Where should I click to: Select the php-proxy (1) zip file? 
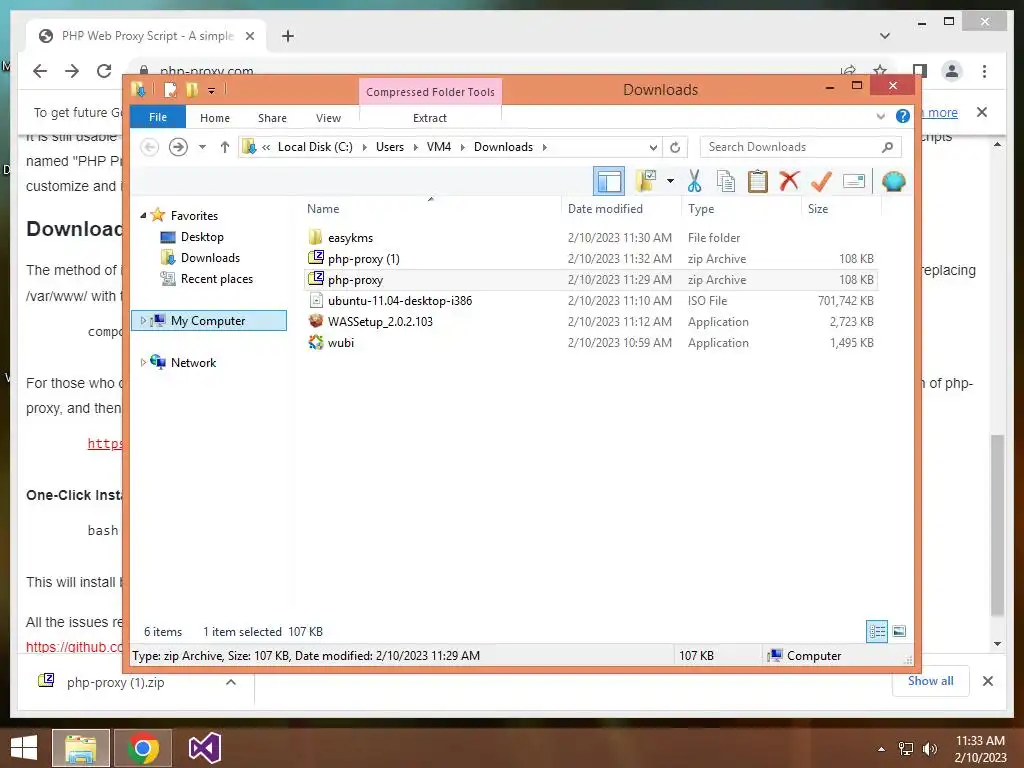tap(364, 259)
